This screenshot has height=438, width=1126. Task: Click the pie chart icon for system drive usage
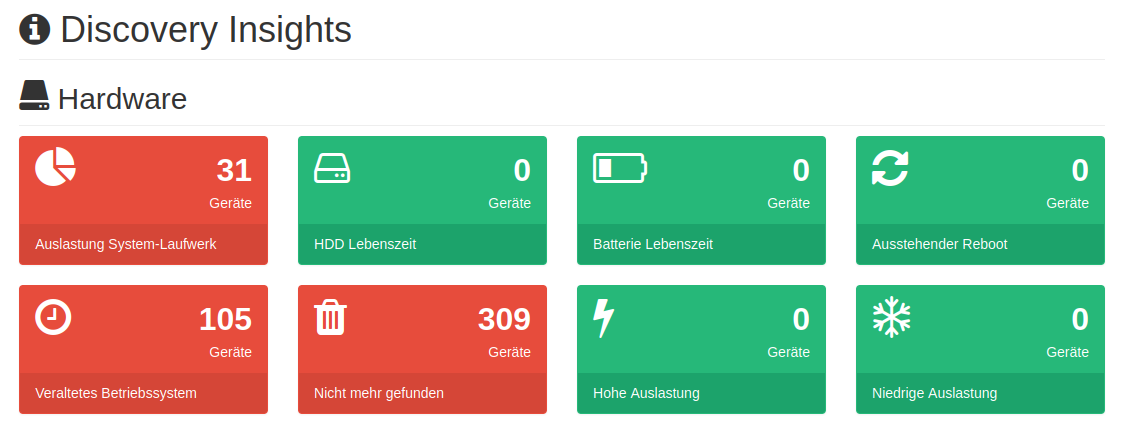pos(55,167)
